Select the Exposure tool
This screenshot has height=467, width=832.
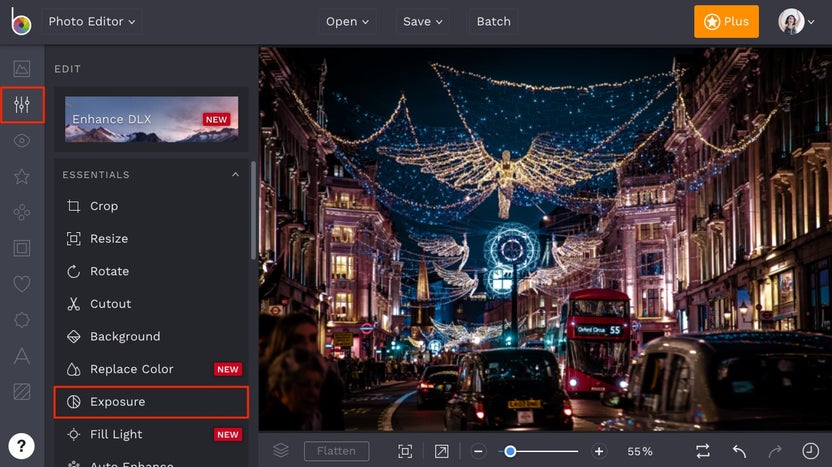click(x=151, y=402)
